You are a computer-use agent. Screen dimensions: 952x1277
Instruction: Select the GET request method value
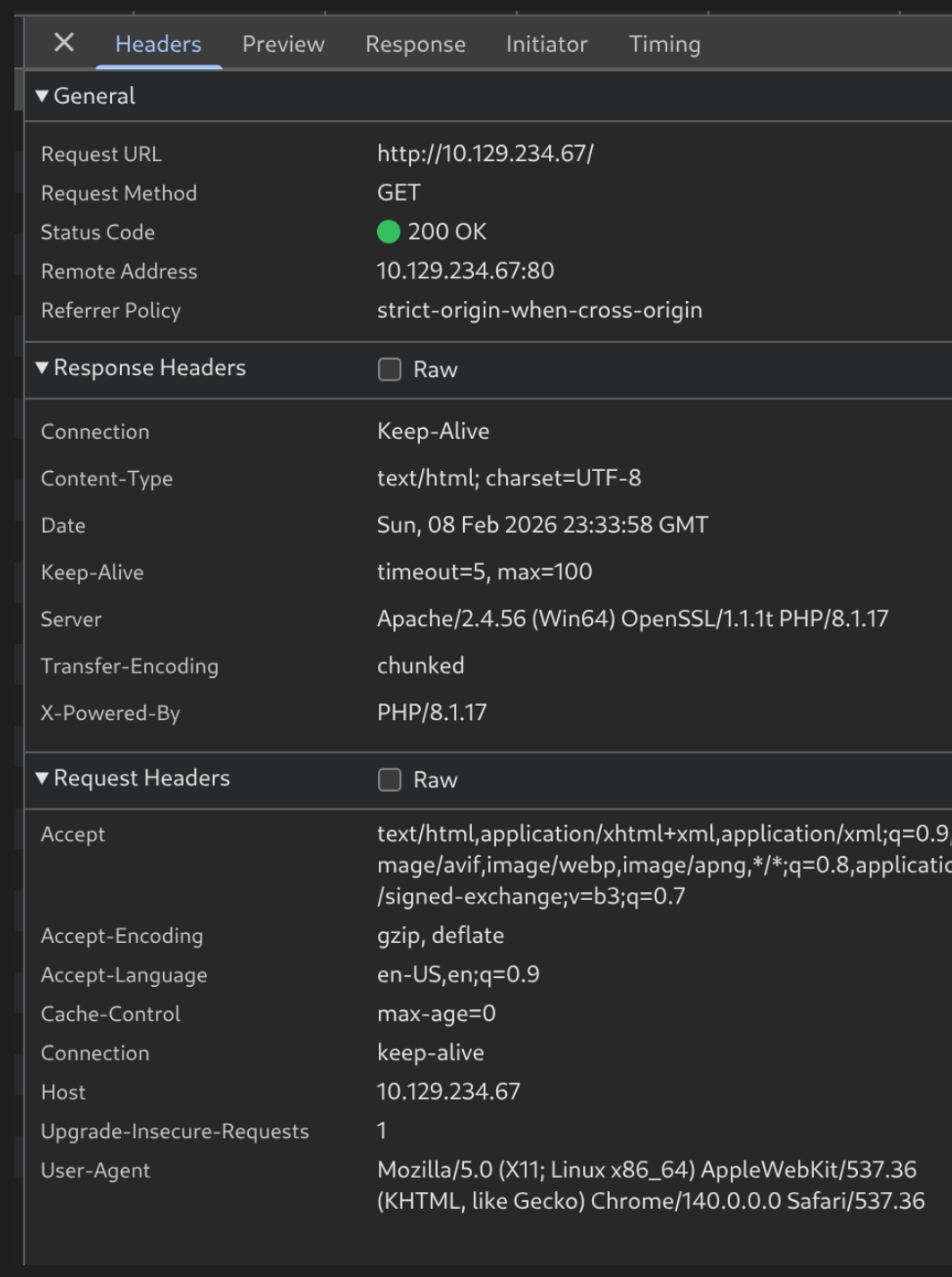coord(399,193)
